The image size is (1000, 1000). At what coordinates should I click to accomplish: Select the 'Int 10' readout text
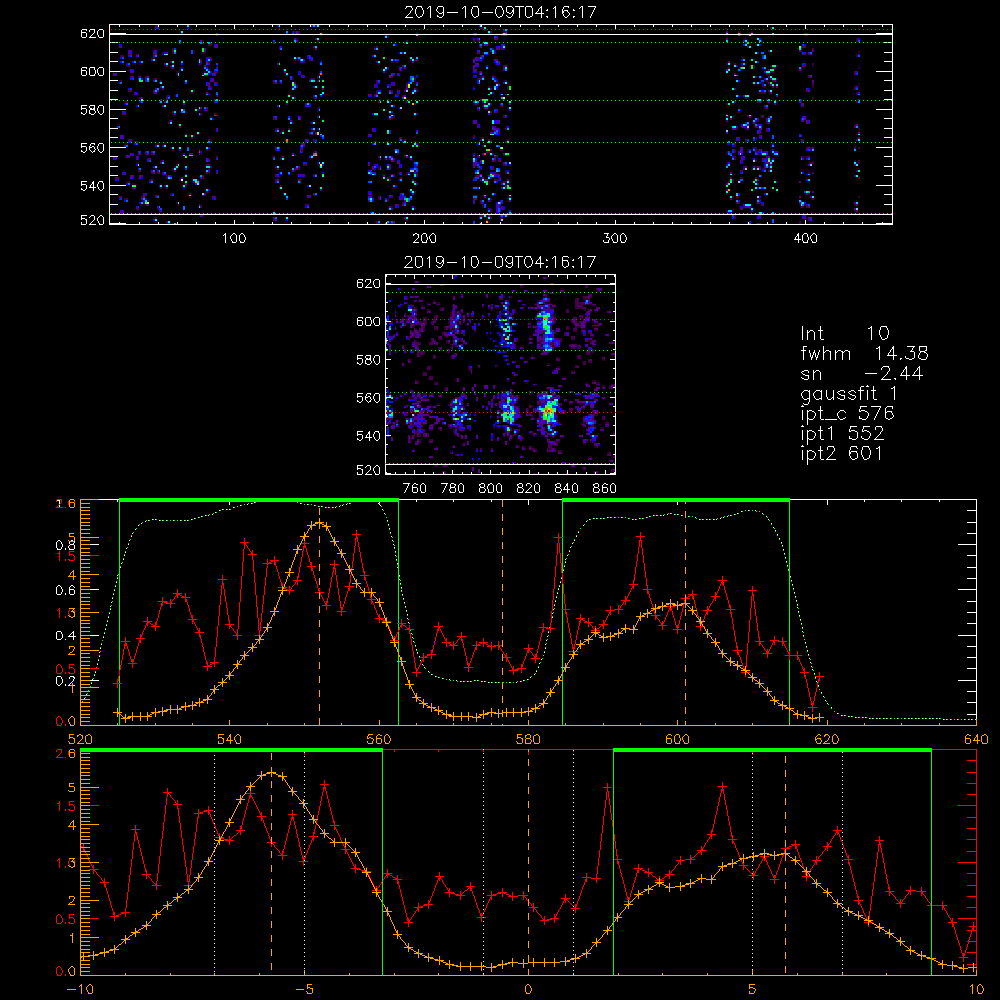pyautogui.click(x=844, y=333)
